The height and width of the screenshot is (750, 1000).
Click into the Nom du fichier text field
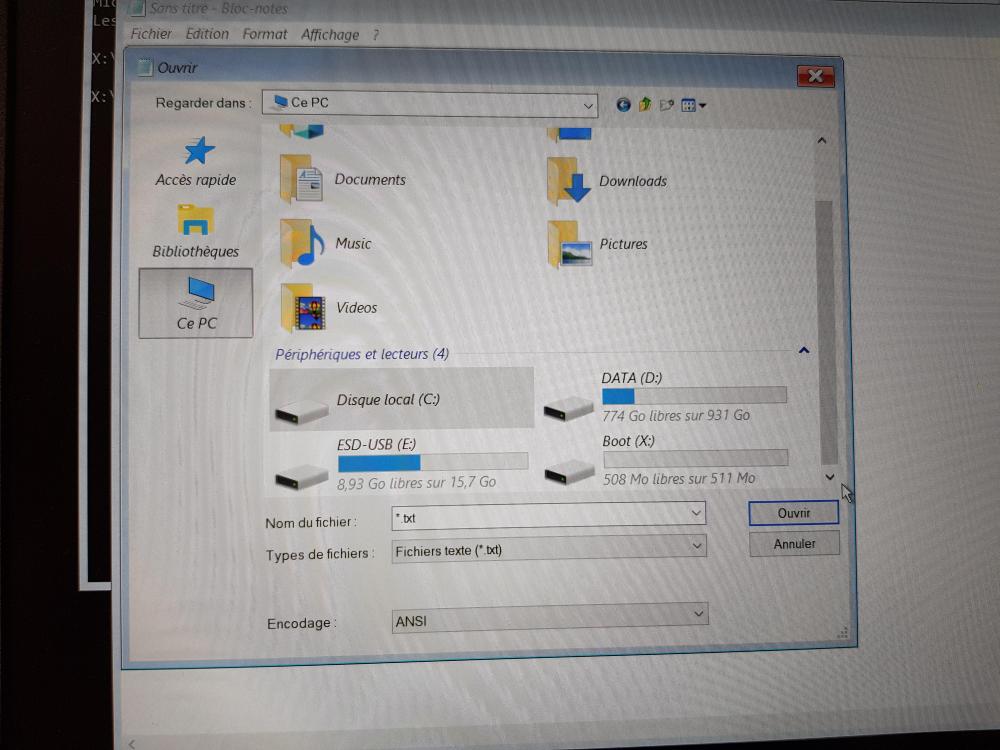pyautogui.click(x=539, y=516)
